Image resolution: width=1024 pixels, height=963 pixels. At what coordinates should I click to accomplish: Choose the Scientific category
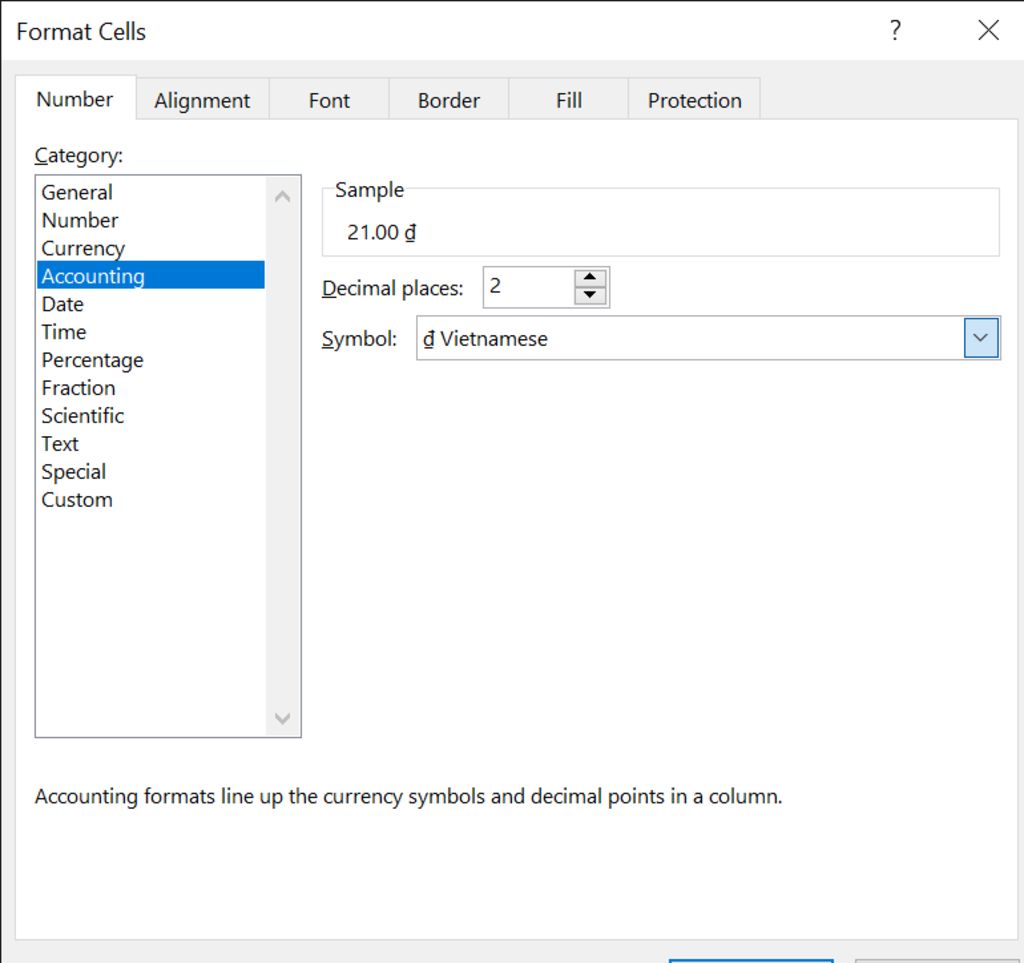coord(83,416)
